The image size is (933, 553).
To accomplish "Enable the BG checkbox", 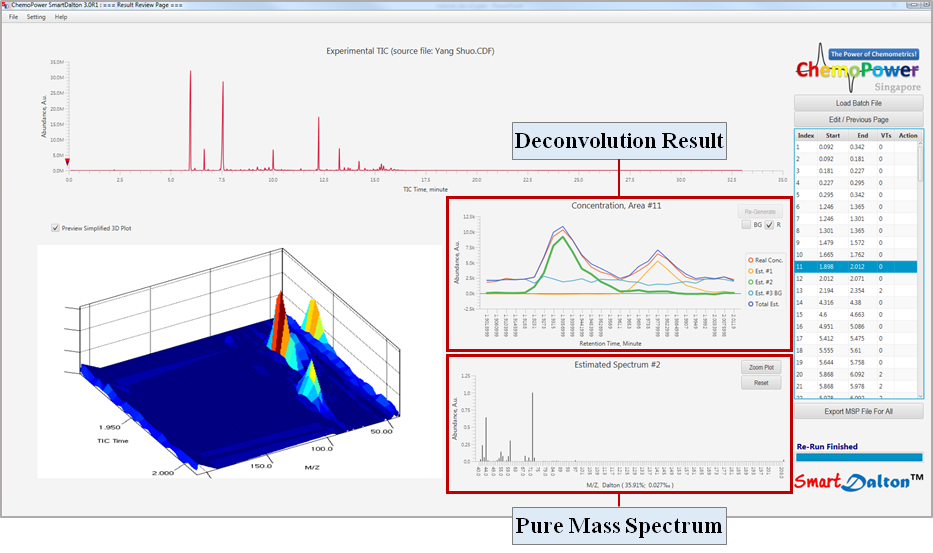I will [x=746, y=225].
